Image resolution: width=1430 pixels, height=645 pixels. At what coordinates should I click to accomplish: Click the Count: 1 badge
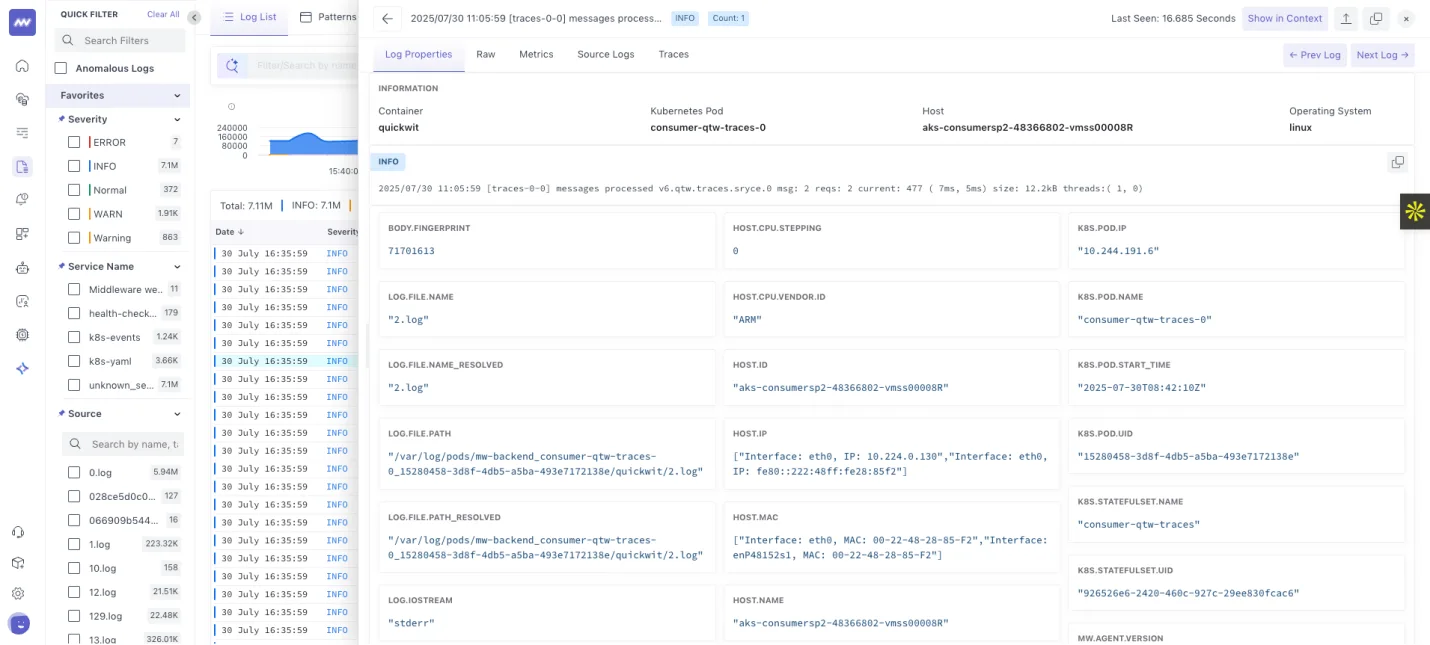tap(728, 18)
